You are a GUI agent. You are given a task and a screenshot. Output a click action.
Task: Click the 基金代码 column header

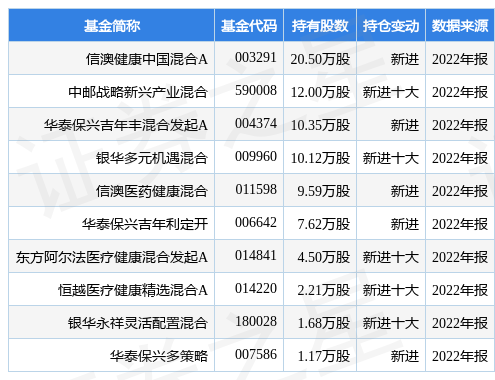[x=249, y=26]
